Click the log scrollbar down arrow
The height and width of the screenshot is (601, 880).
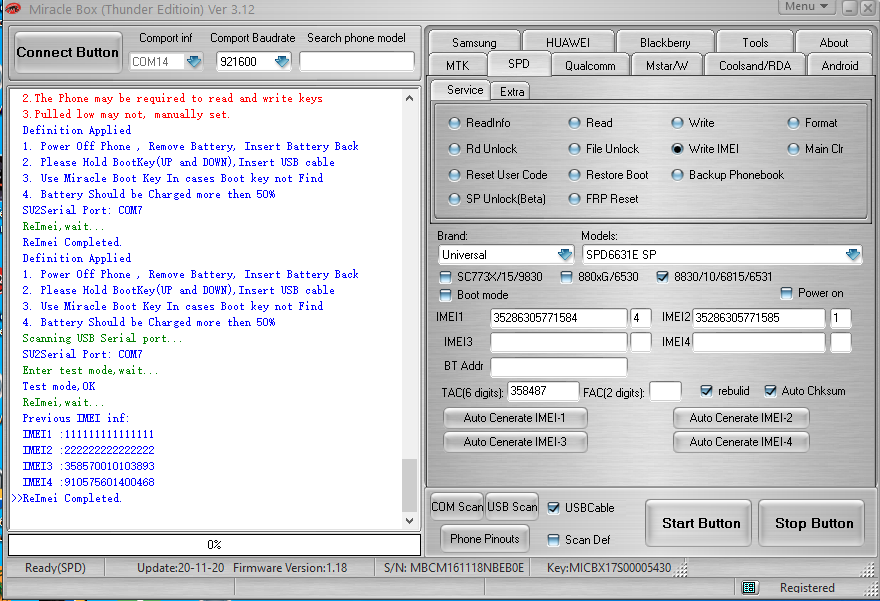(x=410, y=521)
